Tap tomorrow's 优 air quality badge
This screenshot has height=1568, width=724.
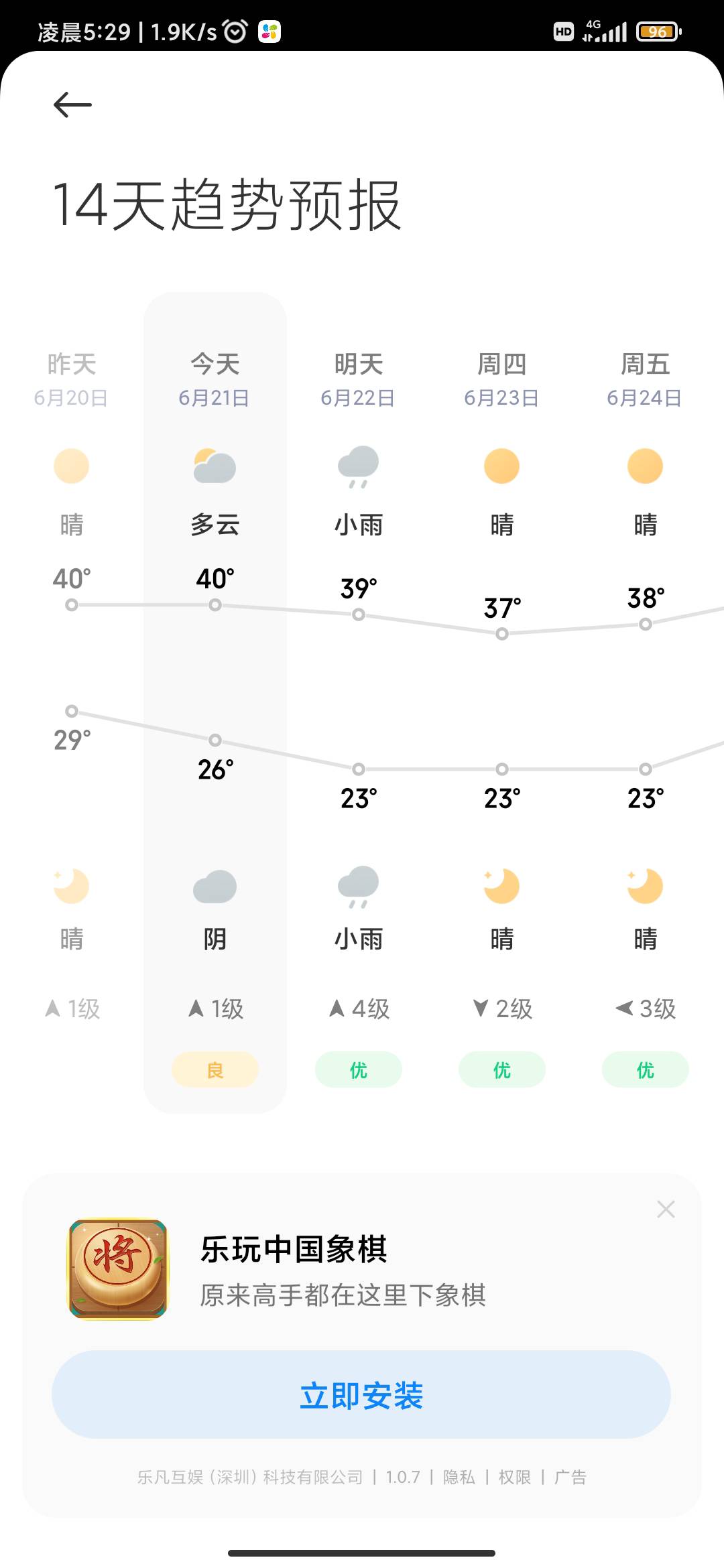[x=358, y=1069]
